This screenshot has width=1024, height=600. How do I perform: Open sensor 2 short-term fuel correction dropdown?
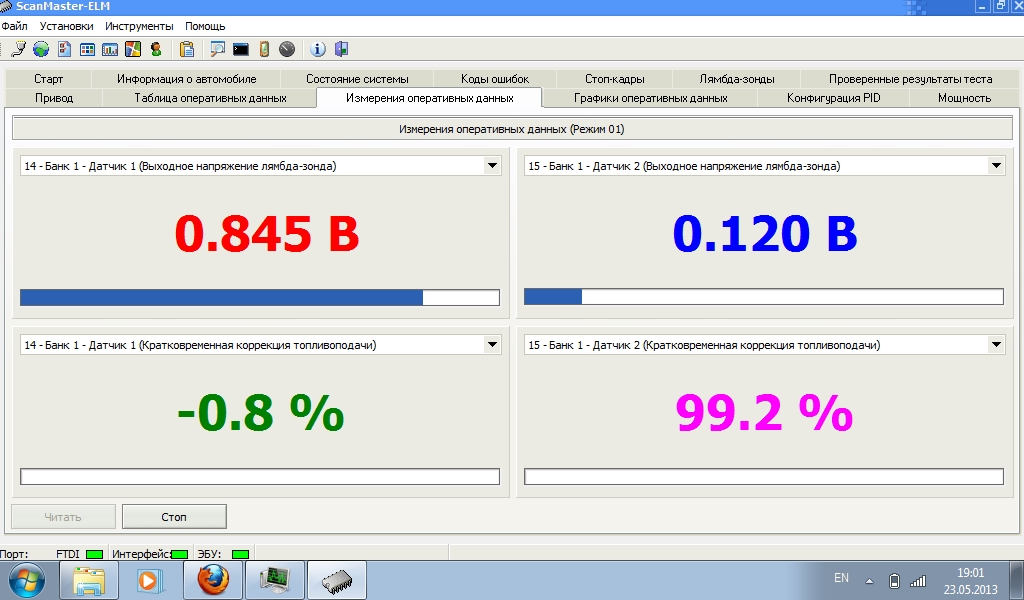point(996,345)
